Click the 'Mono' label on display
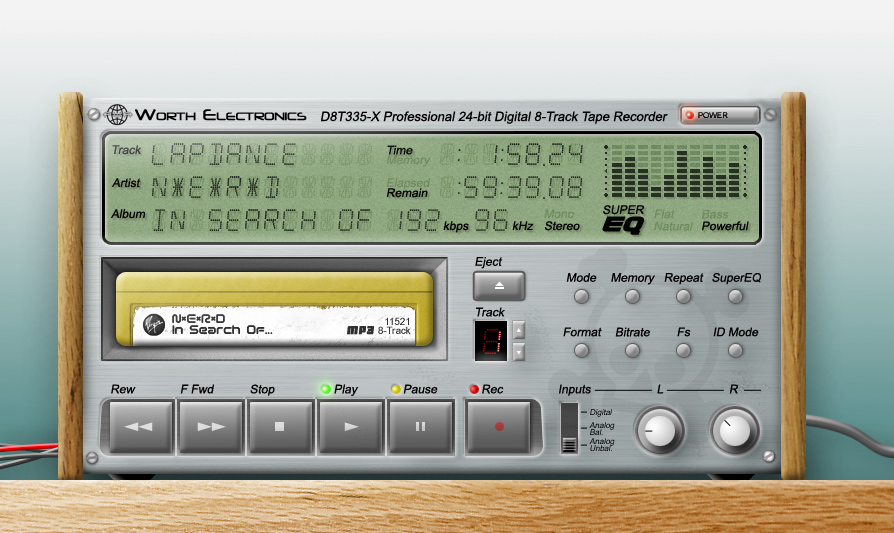The image size is (894, 533). tap(559, 214)
